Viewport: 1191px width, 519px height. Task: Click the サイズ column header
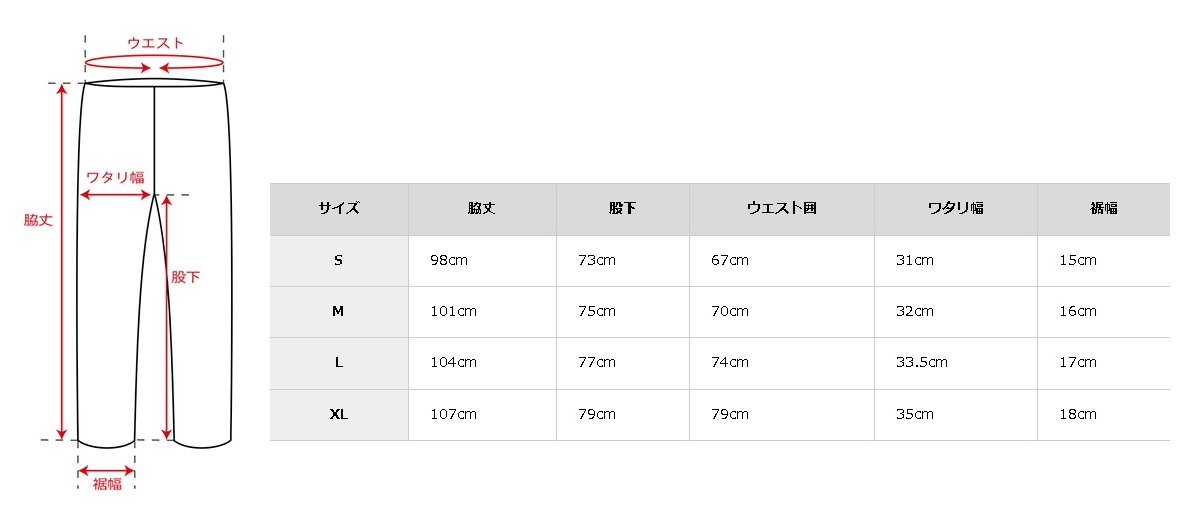(339, 209)
